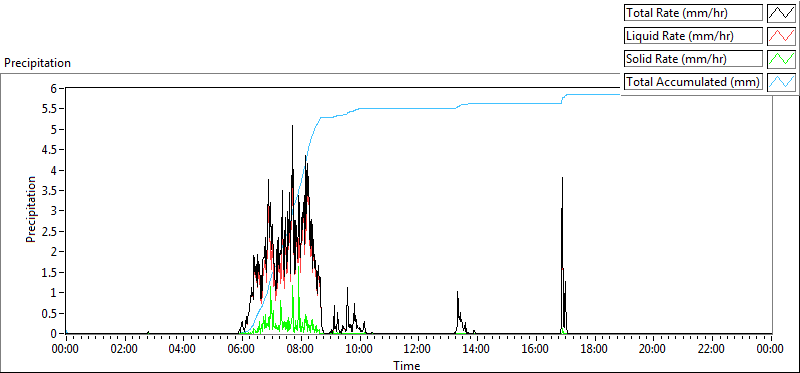Click the Total Accumulated blue line sample icon
Screen dimensions: 800x373
tap(781, 82)
